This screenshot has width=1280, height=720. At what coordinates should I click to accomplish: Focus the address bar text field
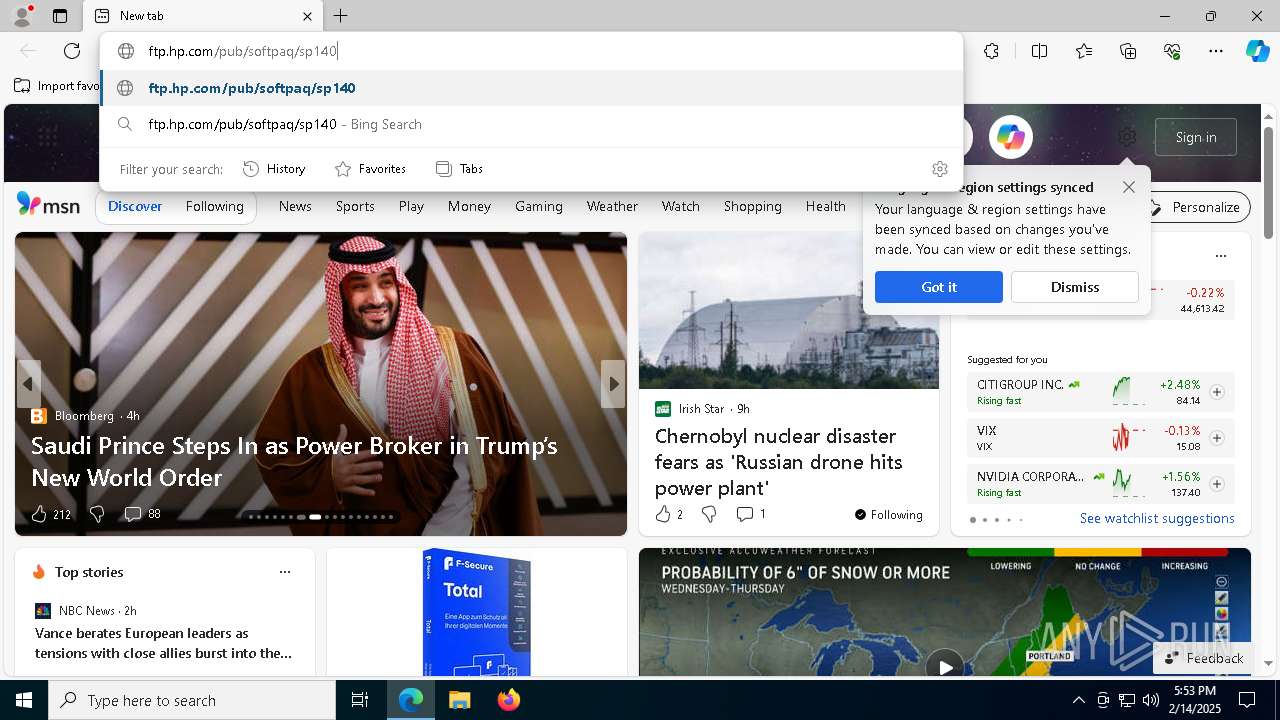pyautogui.click(x=531, y=51)
